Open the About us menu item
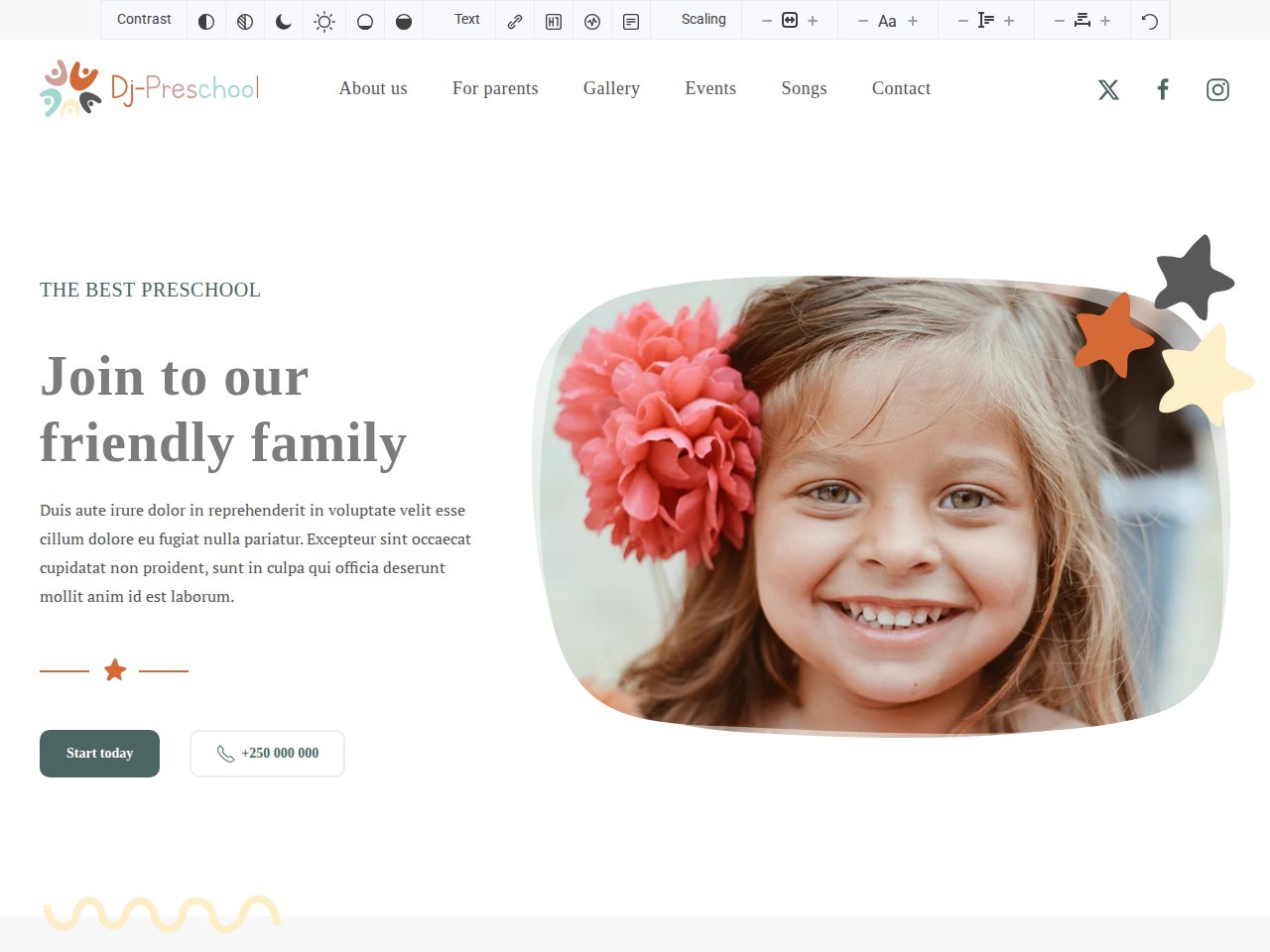1270x952 pixels. click(373, 88)
